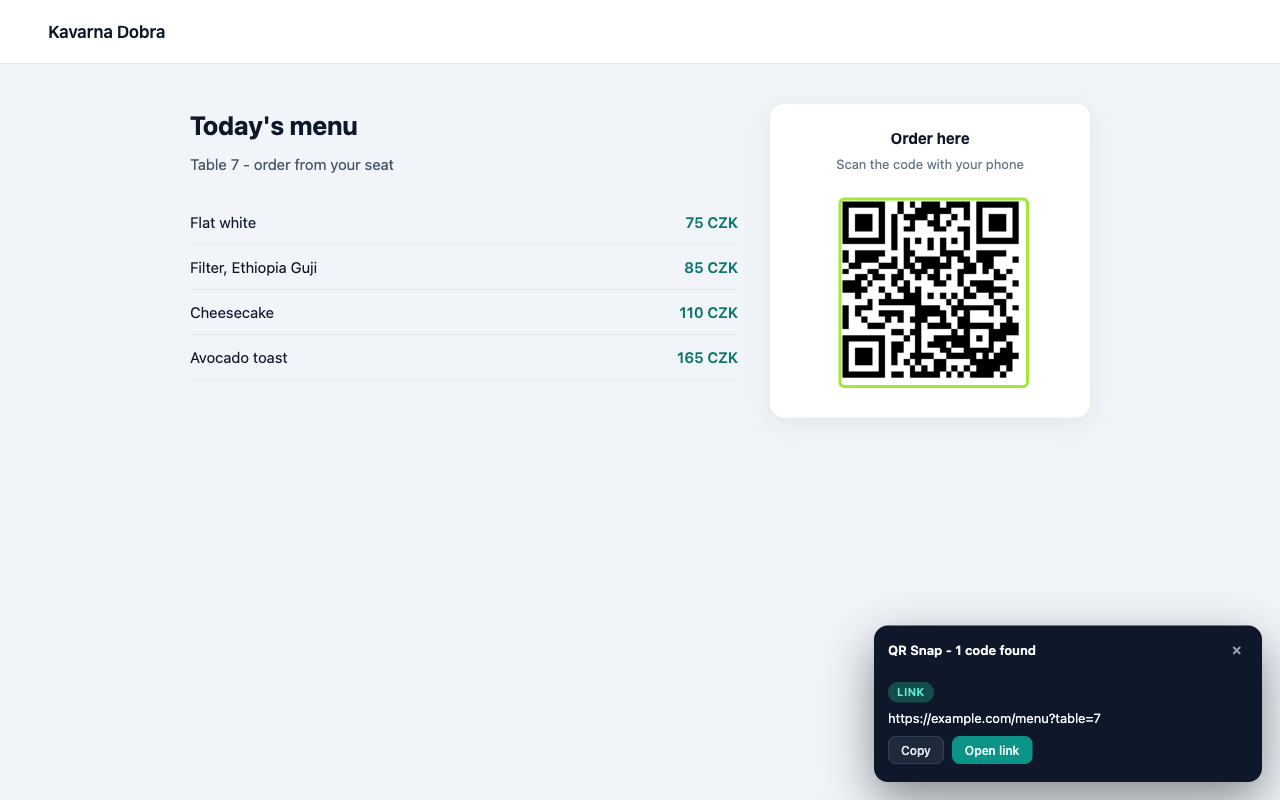The image size is (1280, 800).
Task: Click the Kavarna Dobra site title
Action: (107, 32)
